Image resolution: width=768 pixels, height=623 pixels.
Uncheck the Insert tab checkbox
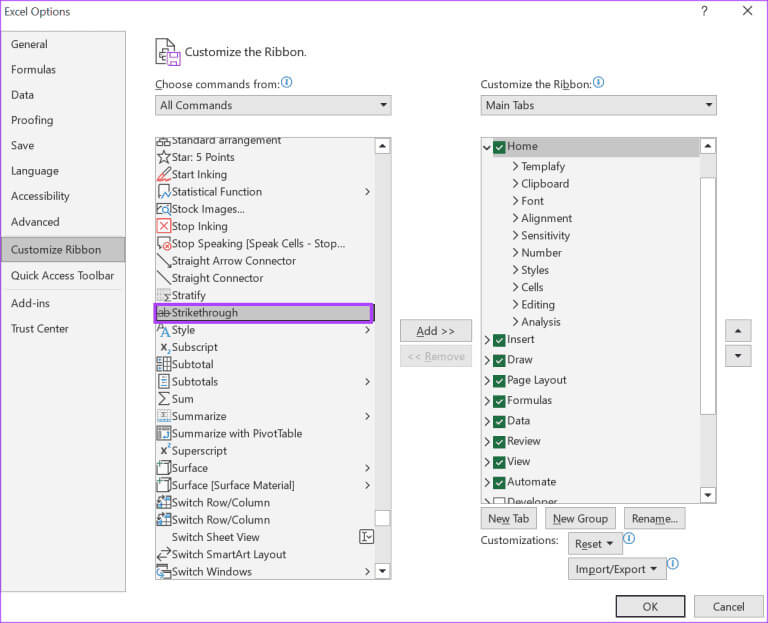point(499,340)
